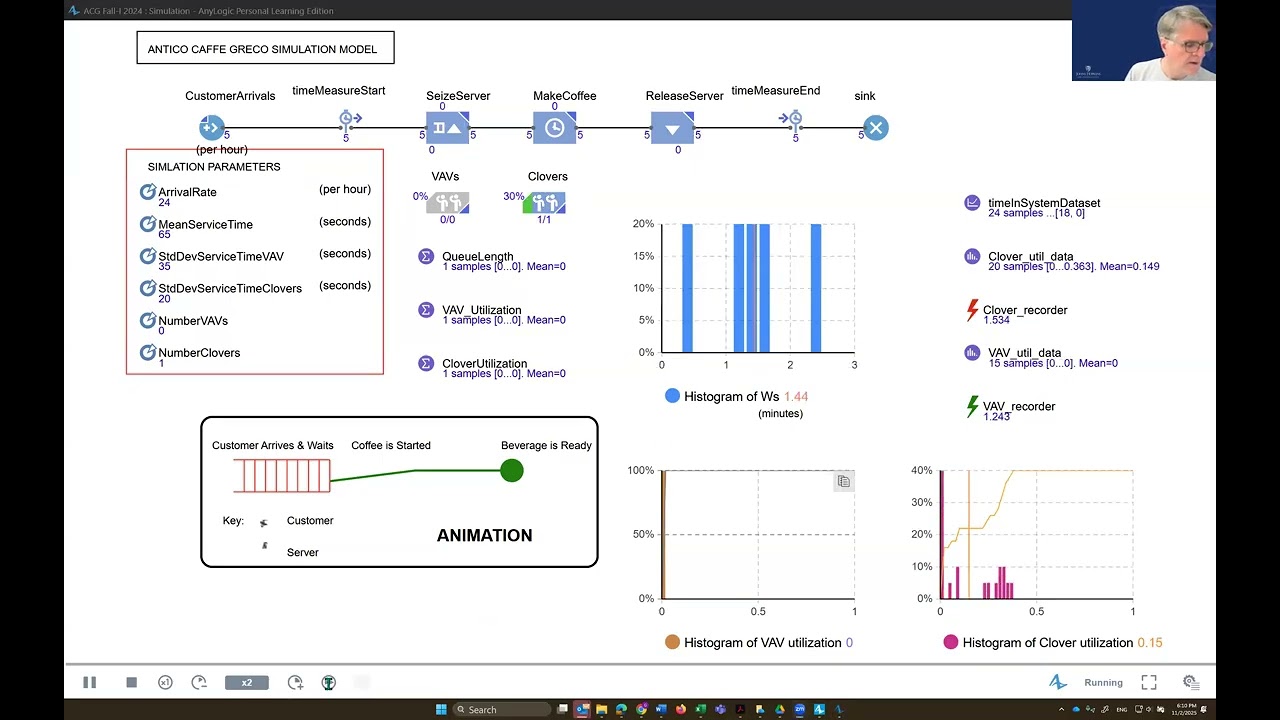Image resolution: width=1280 pixels, height=720 pixels.
Task: Click the Running status label
Action: pos(1103,683)
